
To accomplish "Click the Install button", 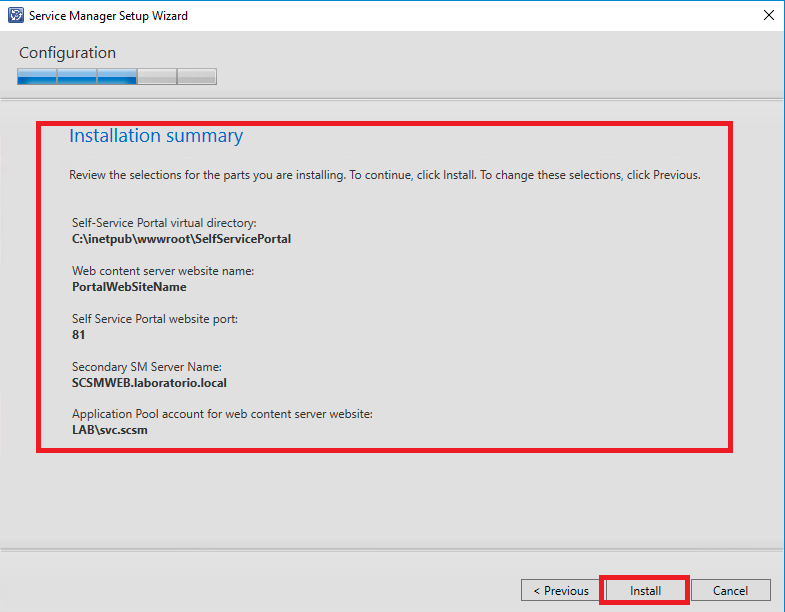I will point(645,590).
